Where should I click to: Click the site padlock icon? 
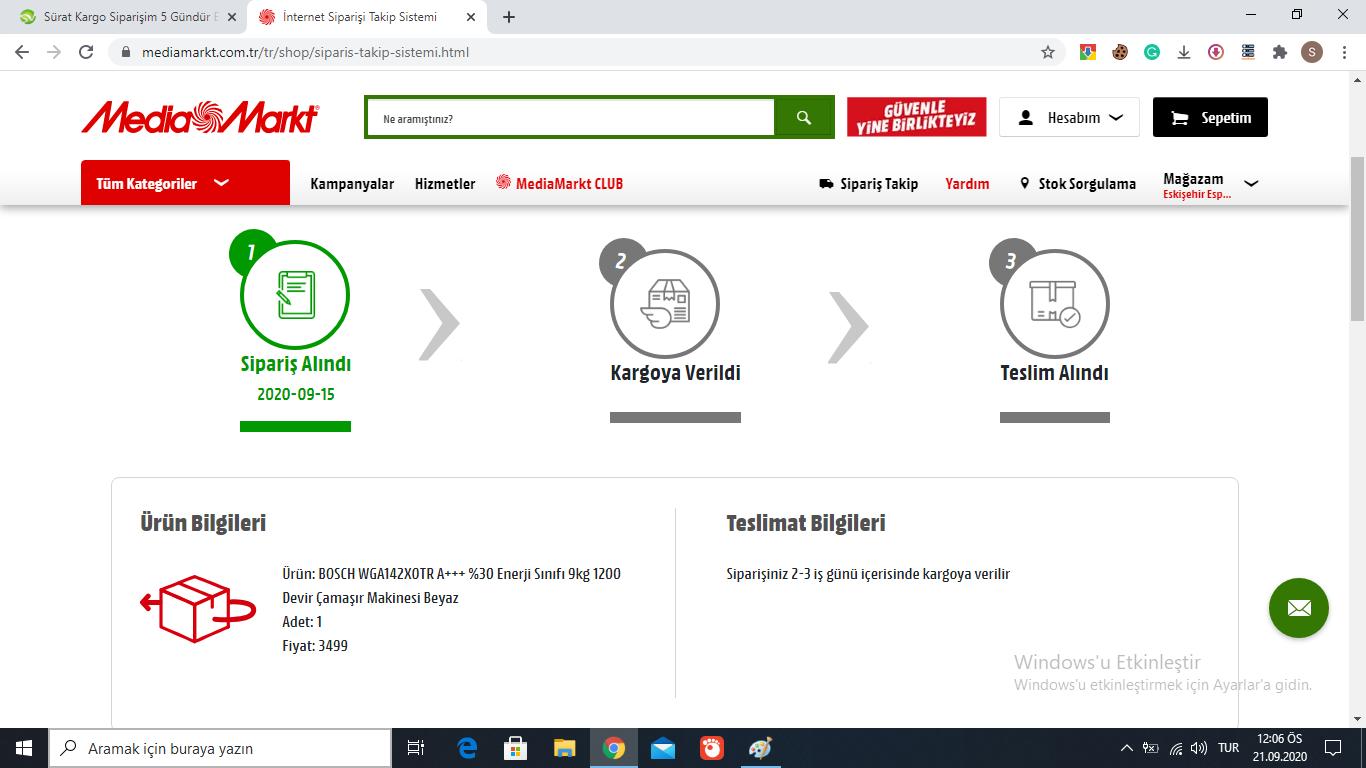tap(126, 52)
